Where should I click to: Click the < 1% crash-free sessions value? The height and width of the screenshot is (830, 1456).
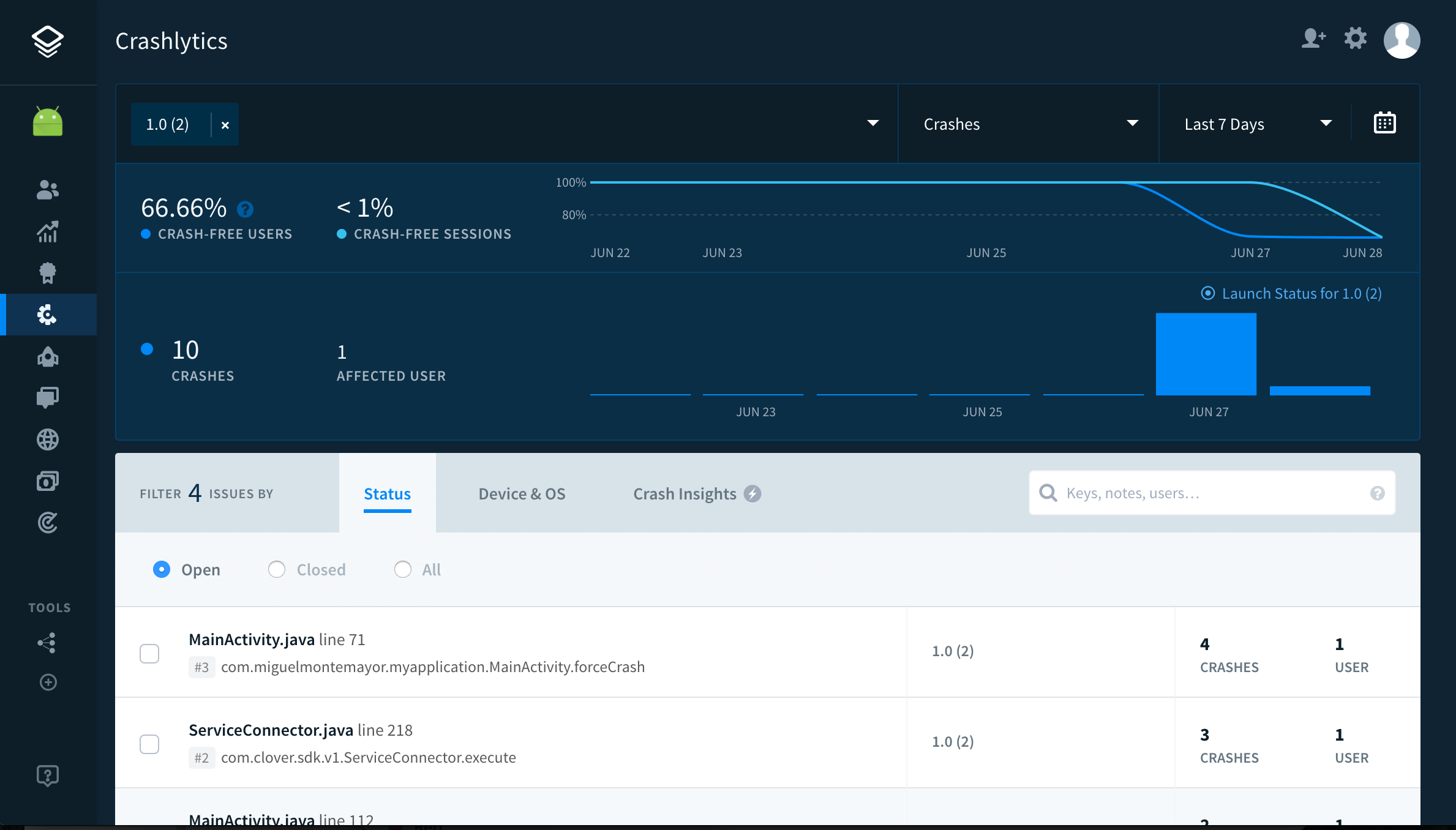click(x=365, y=208)
